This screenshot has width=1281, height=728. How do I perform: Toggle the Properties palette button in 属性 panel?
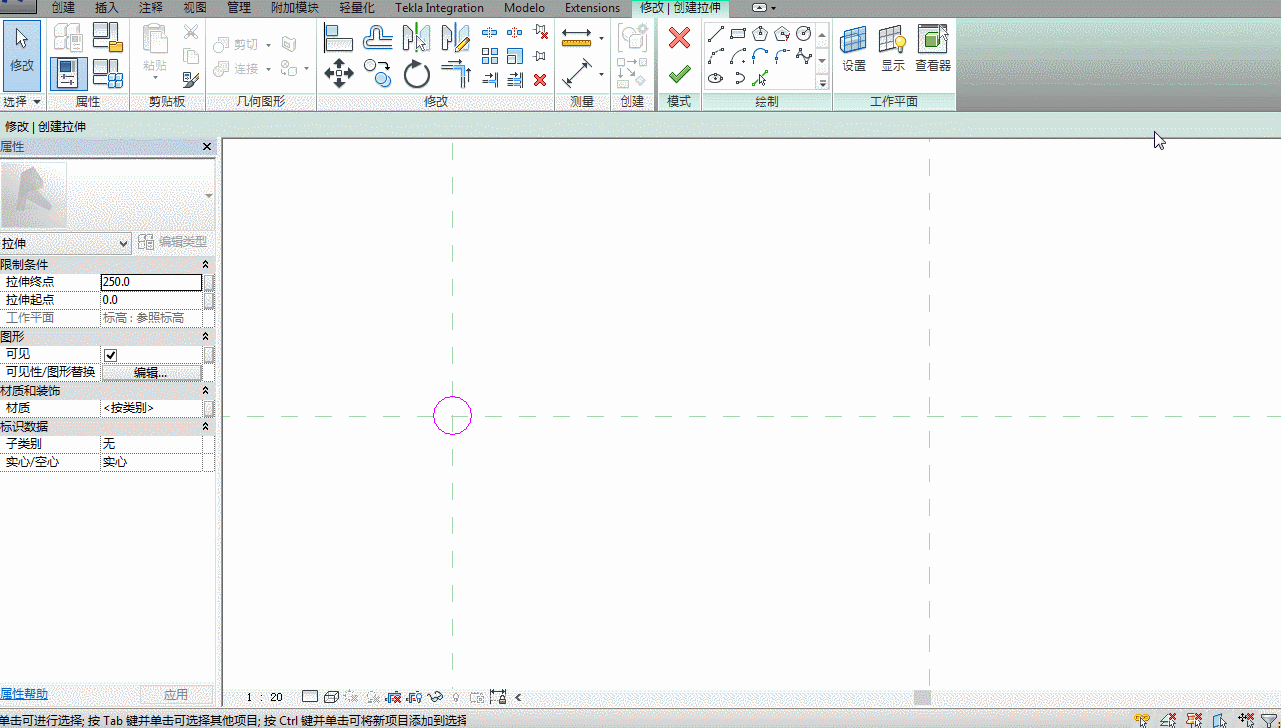[x=69, y=74]
